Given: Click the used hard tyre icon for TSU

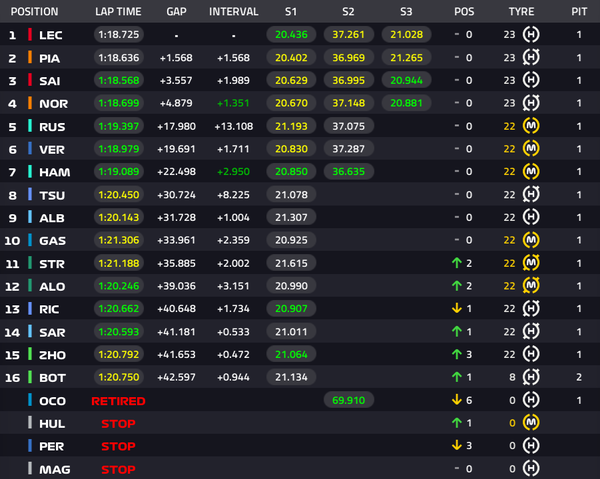Looking at the screenshot, I should [x=531, y=194].
